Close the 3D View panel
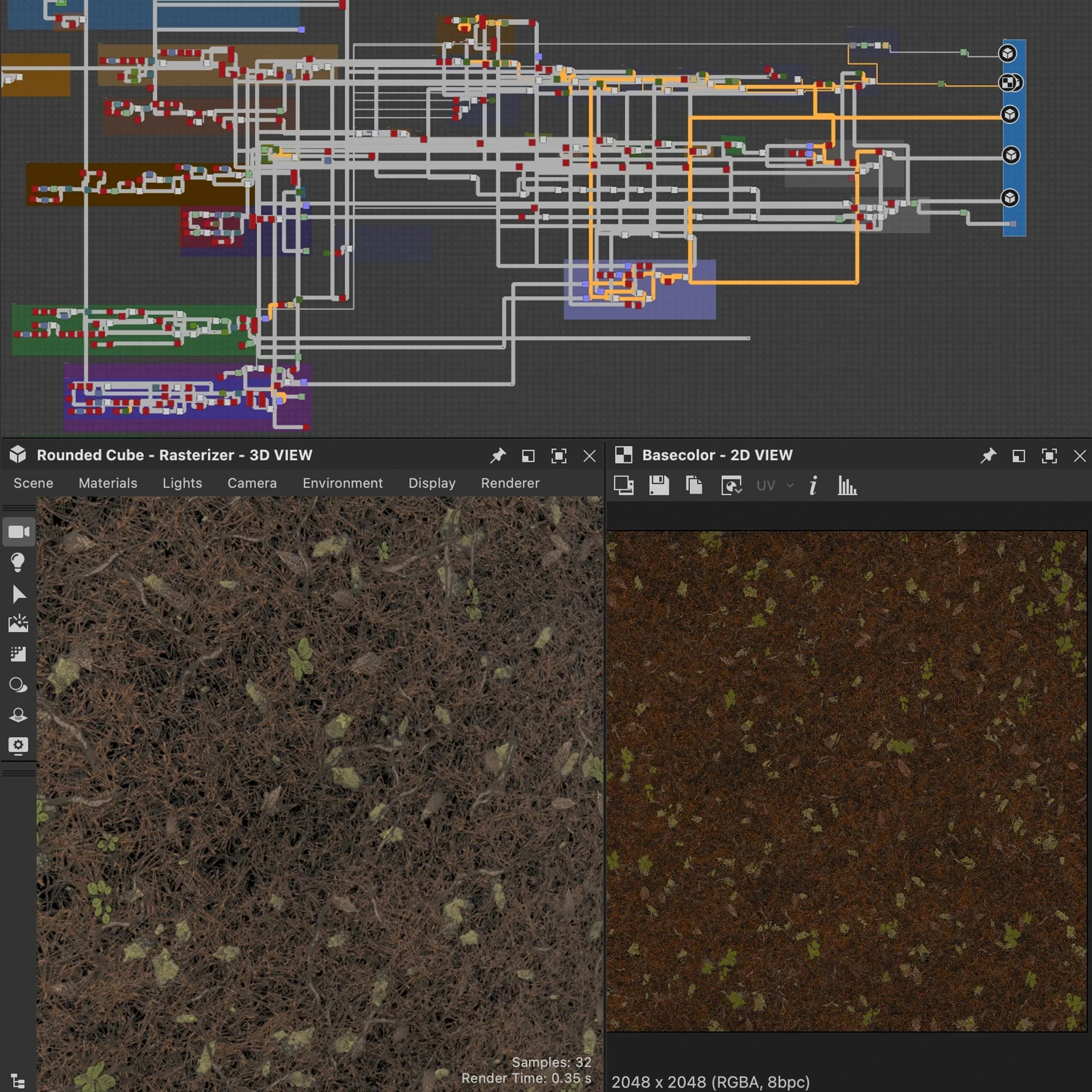Image resolution: width=1092 pixels, height=1092 pixels. [x=590, y=456]
